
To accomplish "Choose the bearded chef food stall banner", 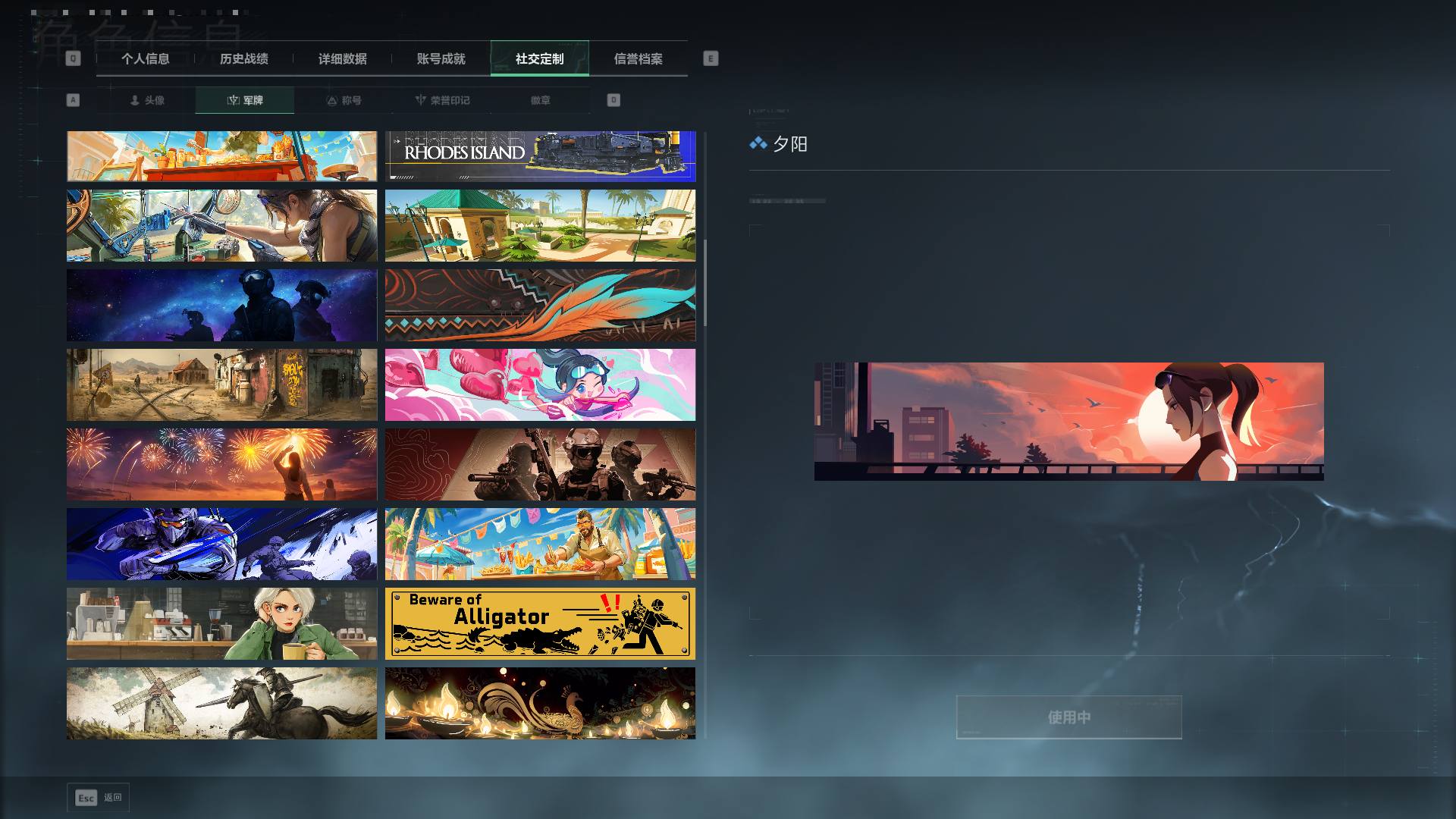I will click(540, 544).
